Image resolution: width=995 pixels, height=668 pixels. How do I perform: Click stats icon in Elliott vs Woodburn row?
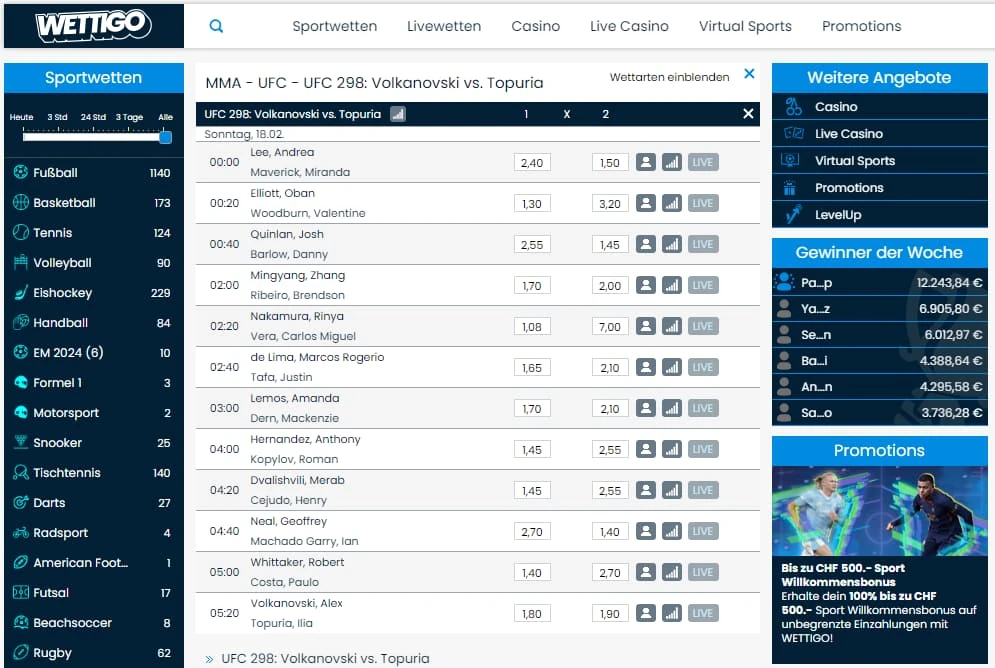coord(671,204)
